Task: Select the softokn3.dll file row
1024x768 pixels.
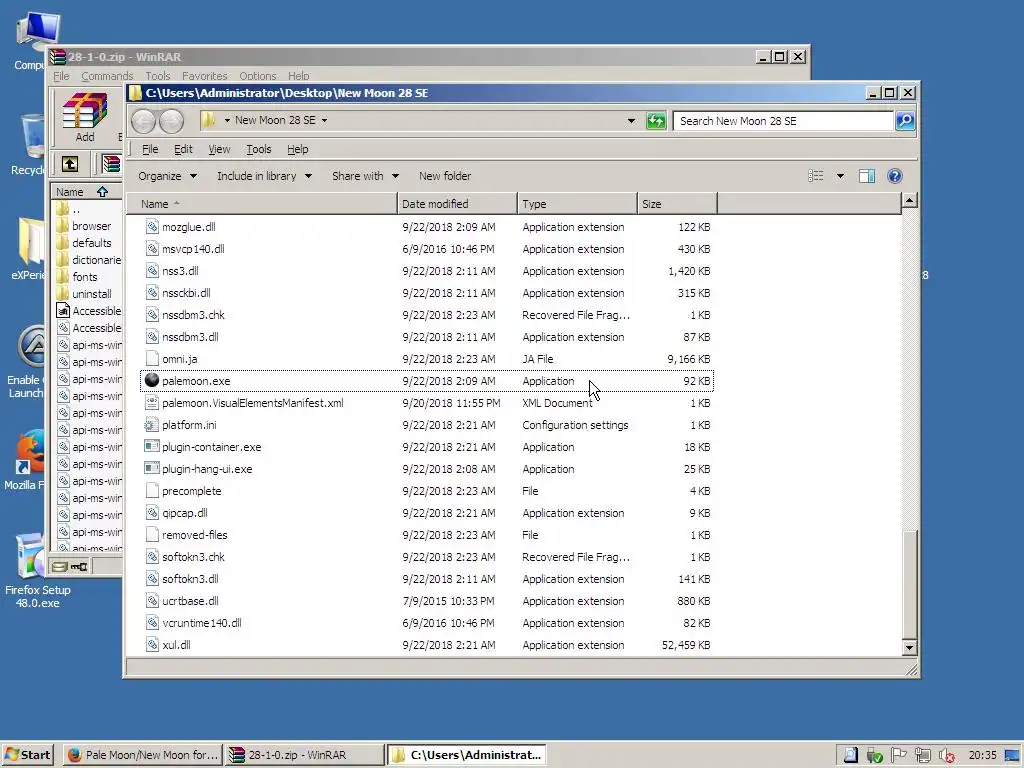Action: pos(427,579)
